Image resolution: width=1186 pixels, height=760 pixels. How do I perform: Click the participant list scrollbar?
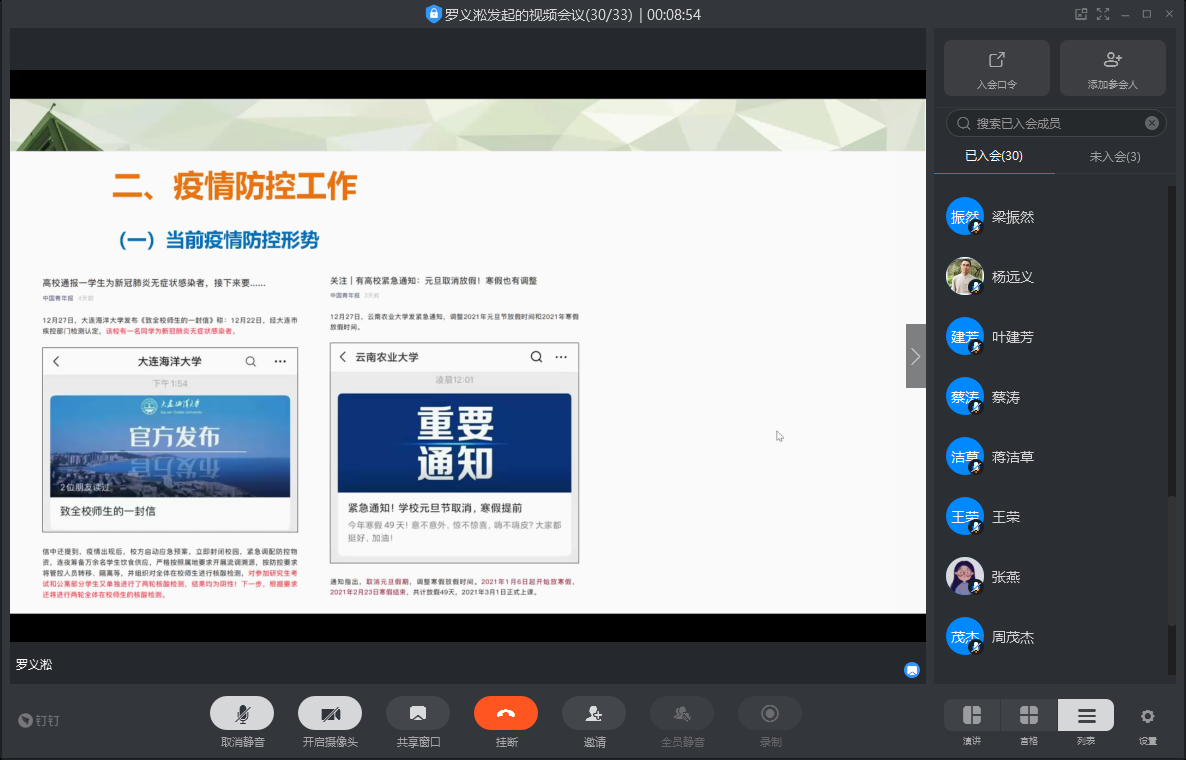point(1172,580)
